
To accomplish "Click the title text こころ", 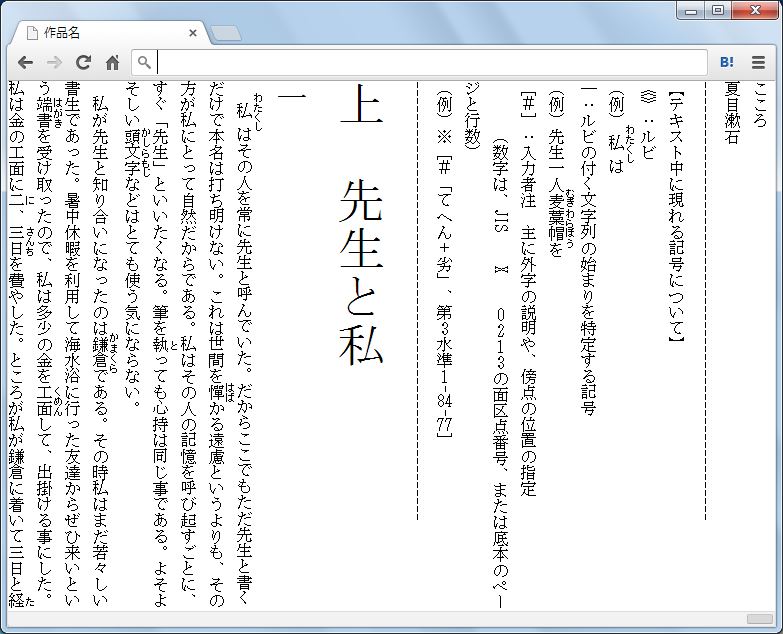I will [x=760, y=105].
